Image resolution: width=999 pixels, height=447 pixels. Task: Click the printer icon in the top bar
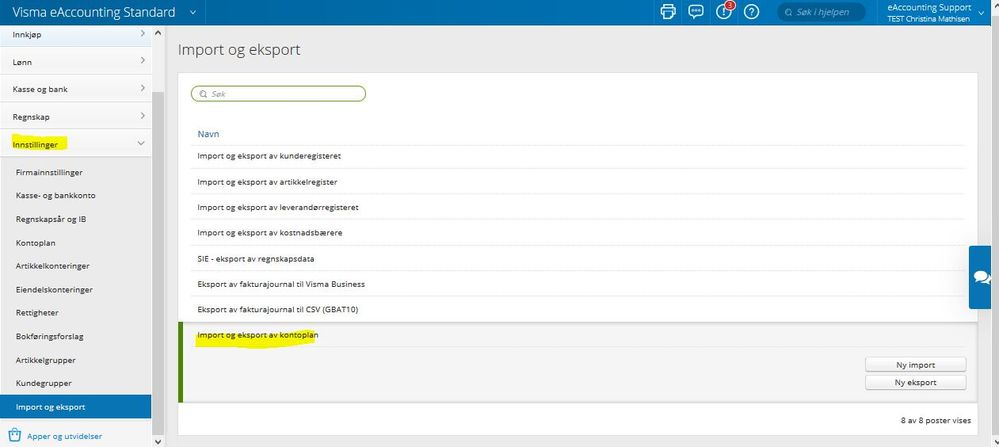click(x=668, y=11)
